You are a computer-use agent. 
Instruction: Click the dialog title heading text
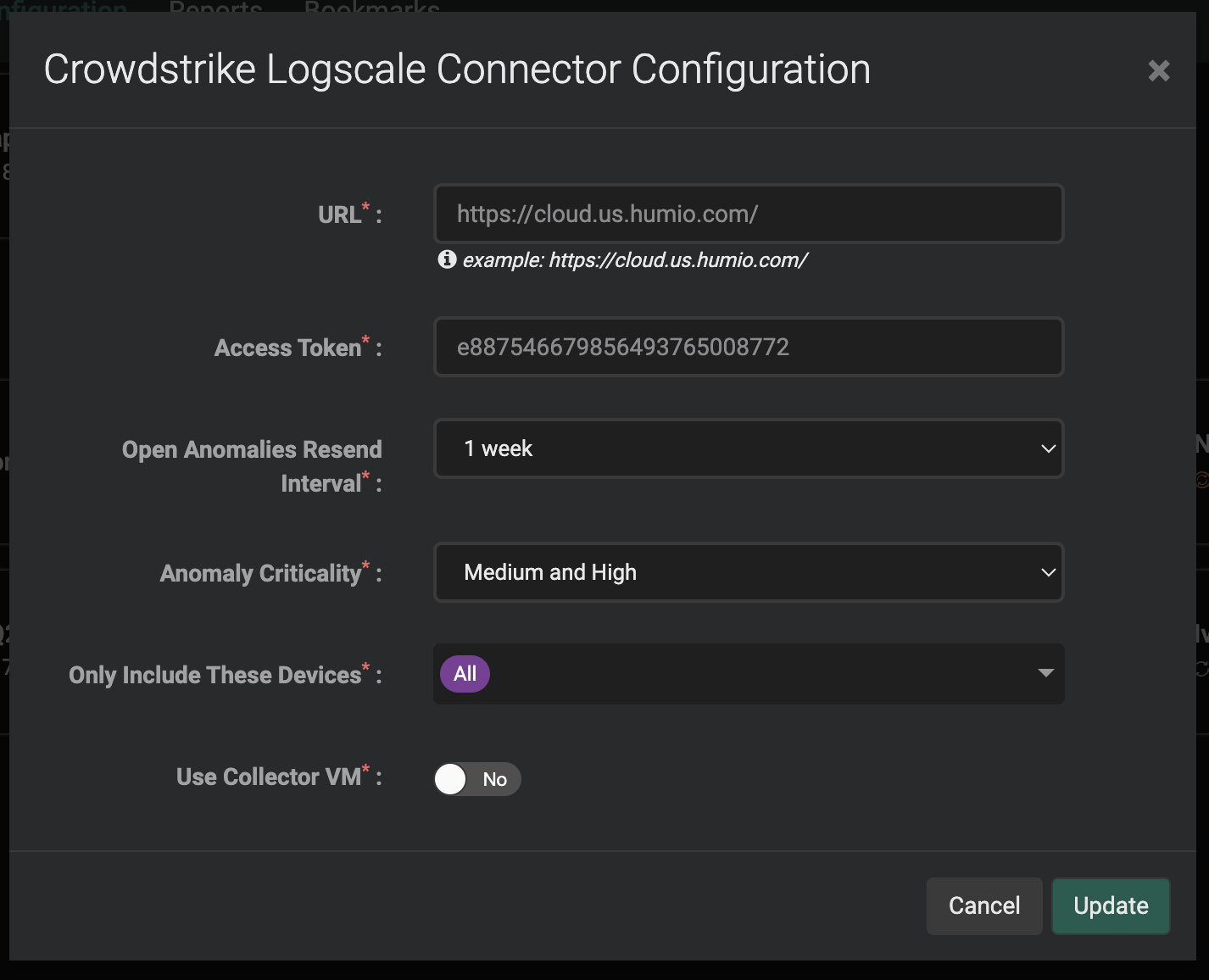[x=457, y=70]
